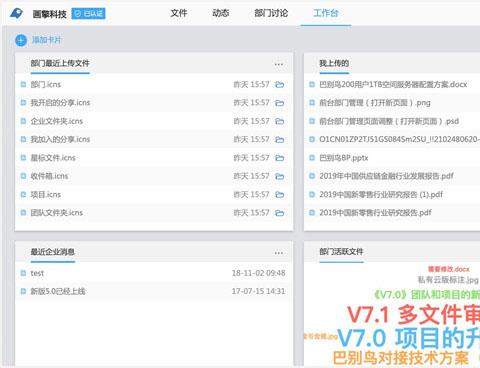
Task: Open folder location icon for 部门.icns
Action: [279, 85]
